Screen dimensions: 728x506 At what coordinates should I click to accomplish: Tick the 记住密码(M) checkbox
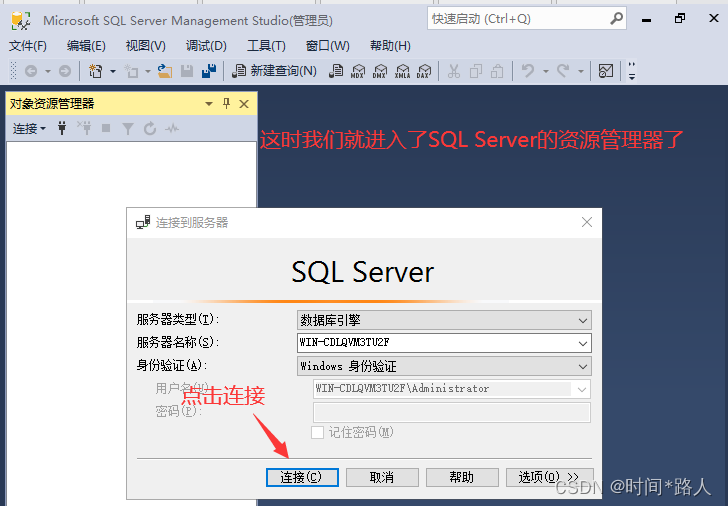(x=318, y=433)
